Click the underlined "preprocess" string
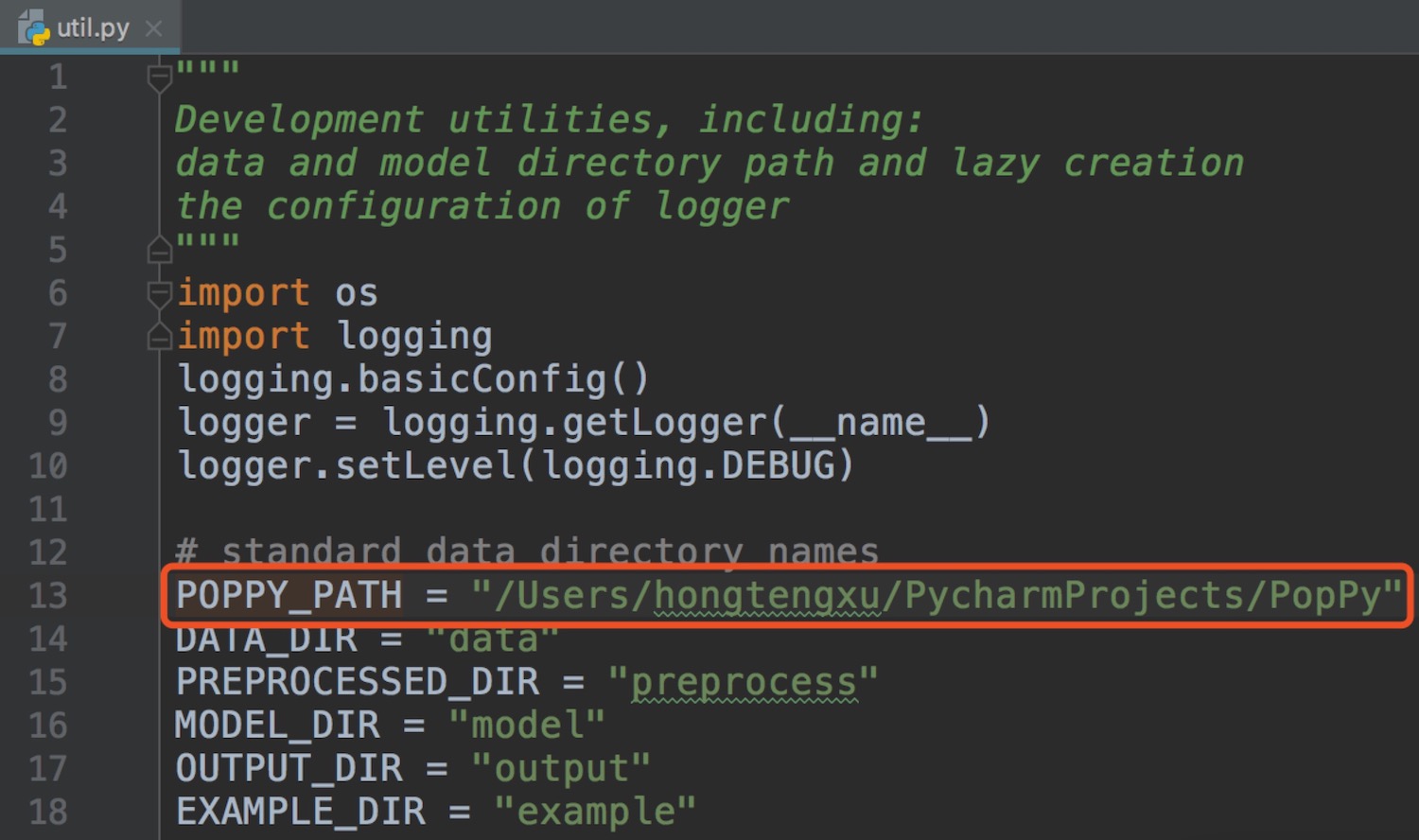 744,683
